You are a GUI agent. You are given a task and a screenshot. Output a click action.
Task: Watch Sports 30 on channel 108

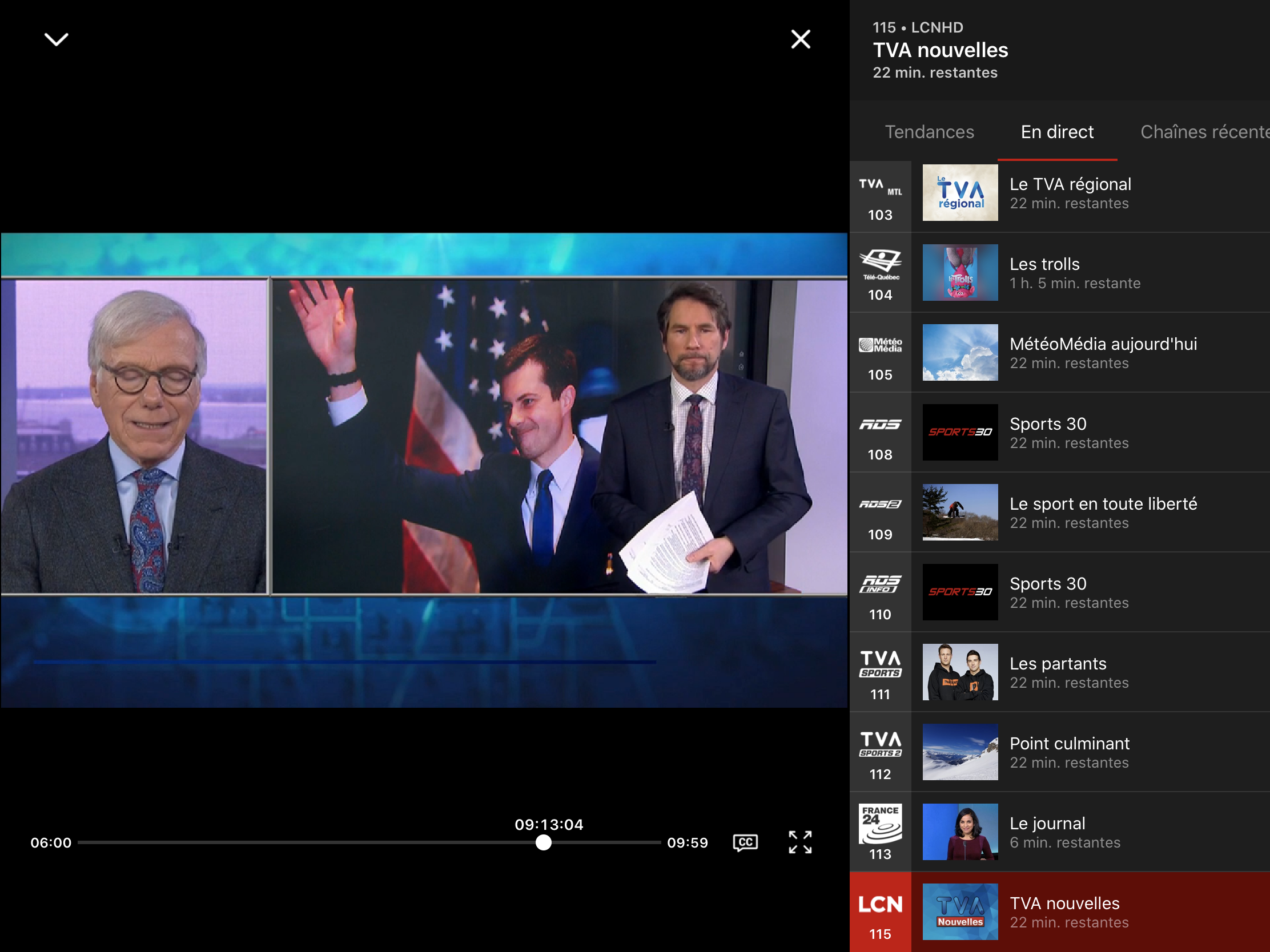(1048, 423)
